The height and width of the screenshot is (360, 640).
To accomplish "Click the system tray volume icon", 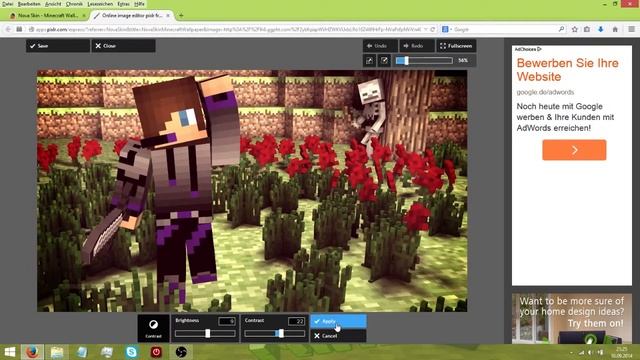I will (590, 352).
